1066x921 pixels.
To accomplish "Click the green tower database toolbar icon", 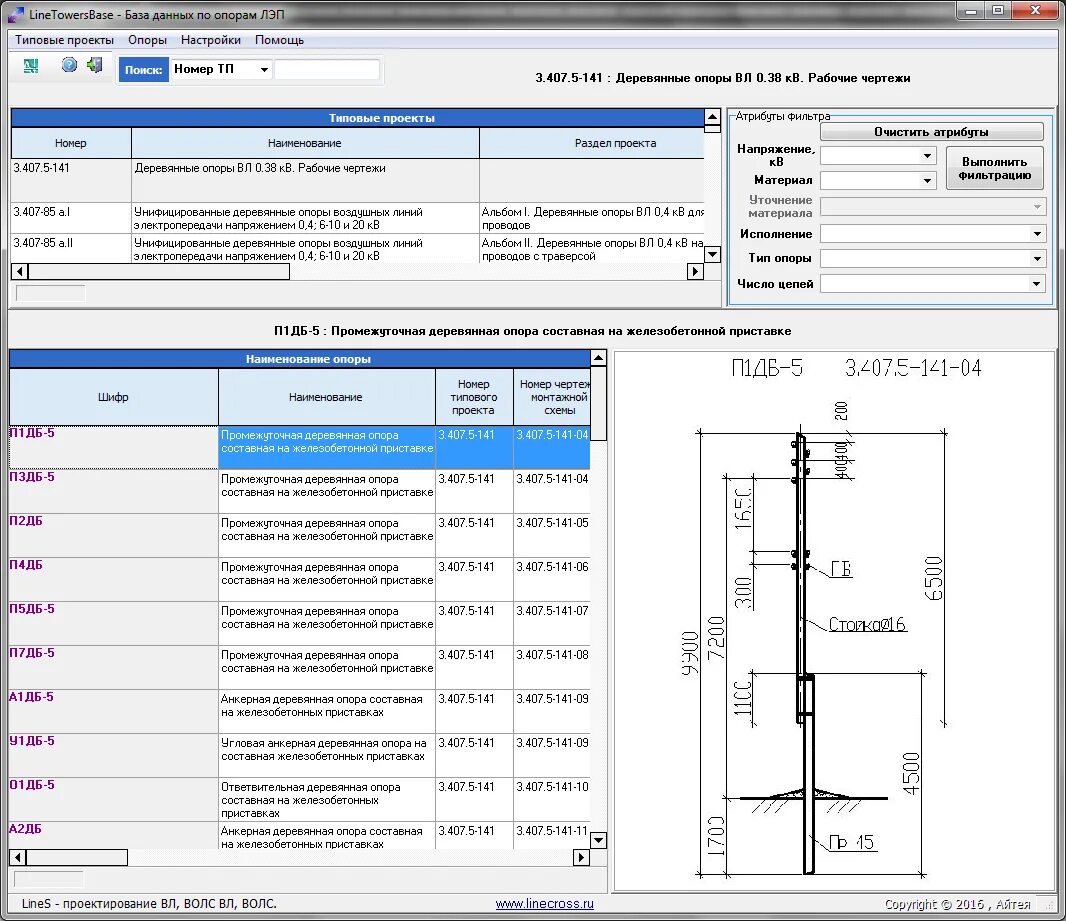I will 31,66.
